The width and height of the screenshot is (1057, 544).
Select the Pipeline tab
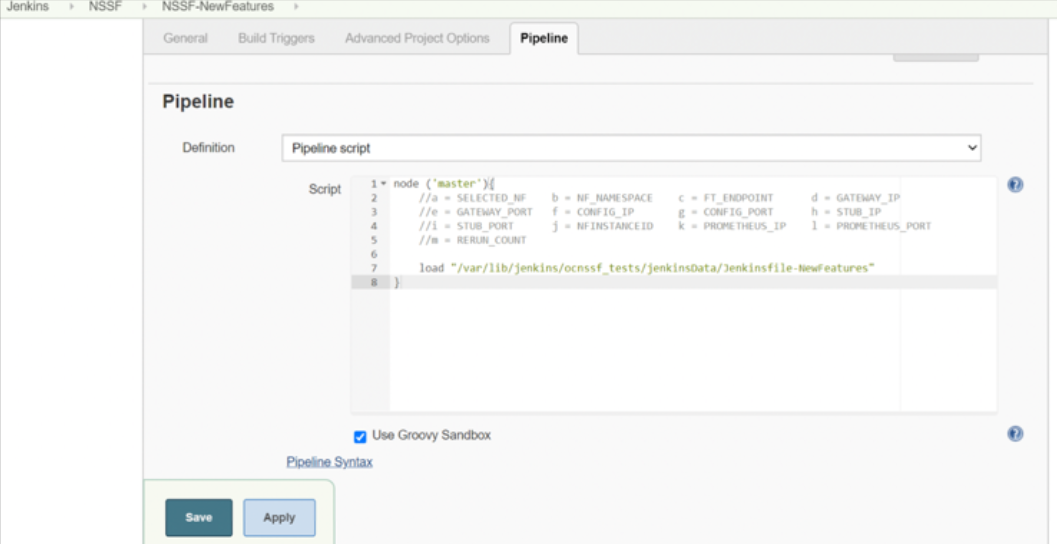click(x=544, y=38)
